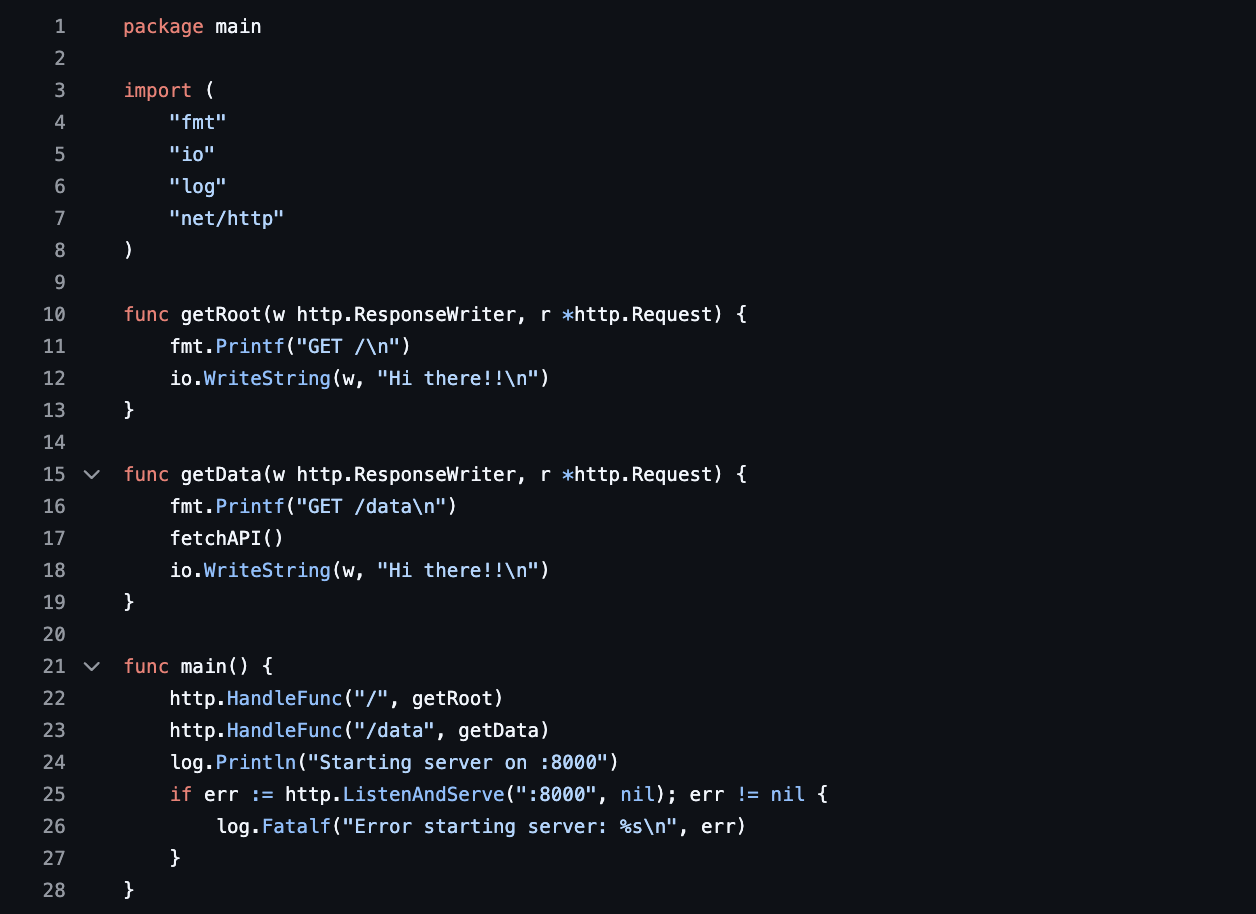
Task: Click line number 25
Action: [x=54, y=794]
